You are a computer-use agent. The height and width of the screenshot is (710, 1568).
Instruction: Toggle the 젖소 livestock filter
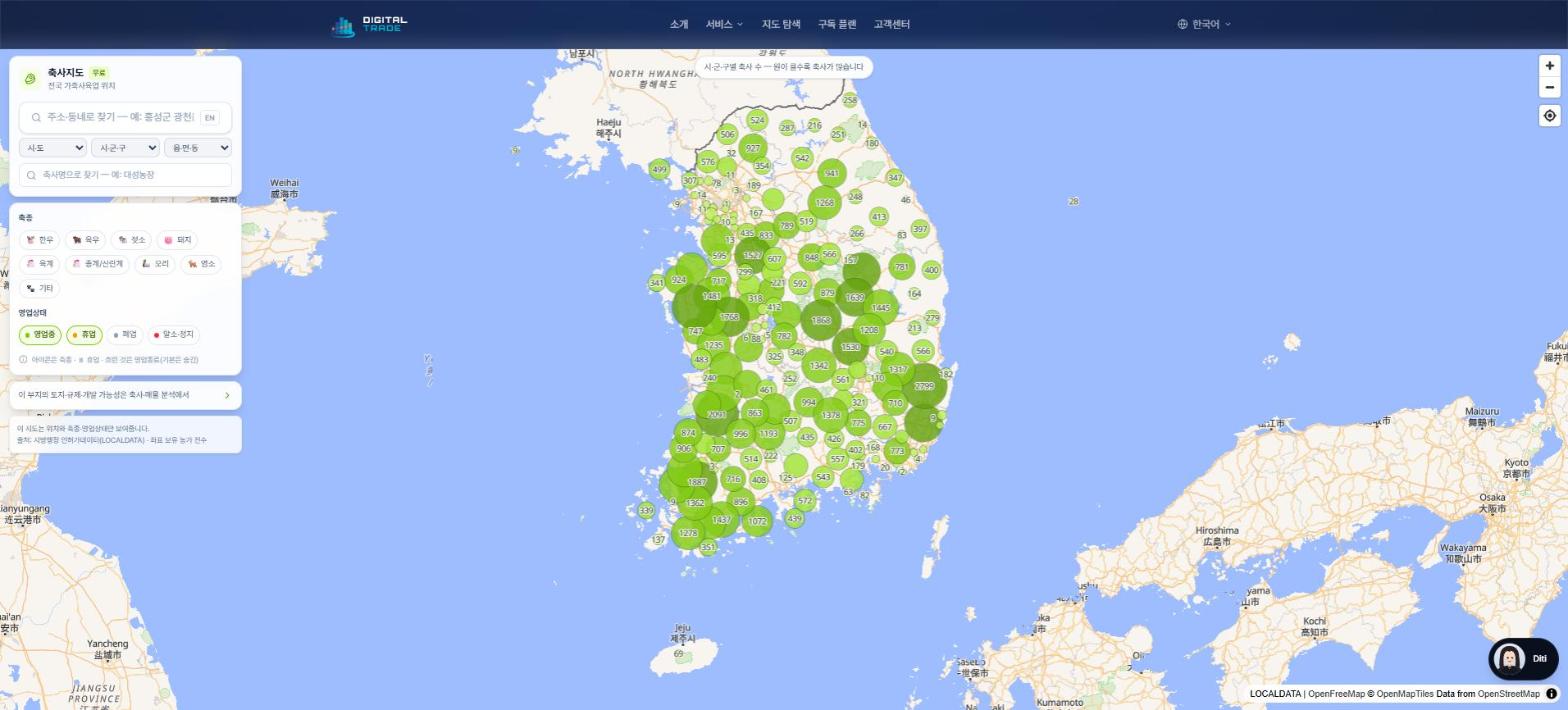coord(132,240)
